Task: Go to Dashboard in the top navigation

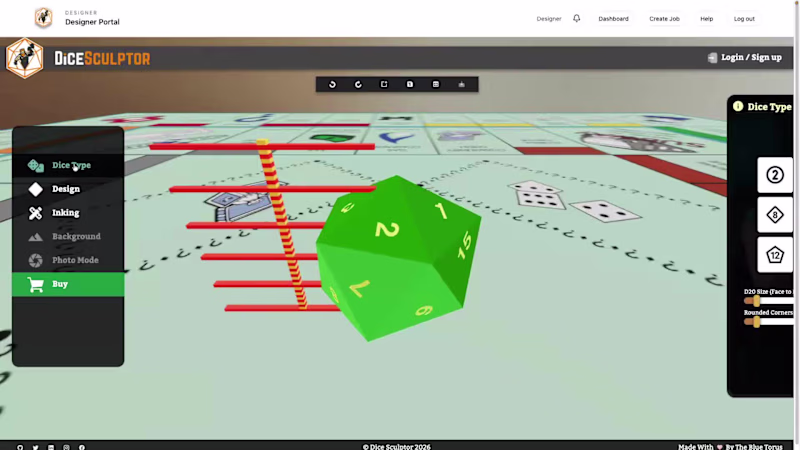Action: pos(613,18)
